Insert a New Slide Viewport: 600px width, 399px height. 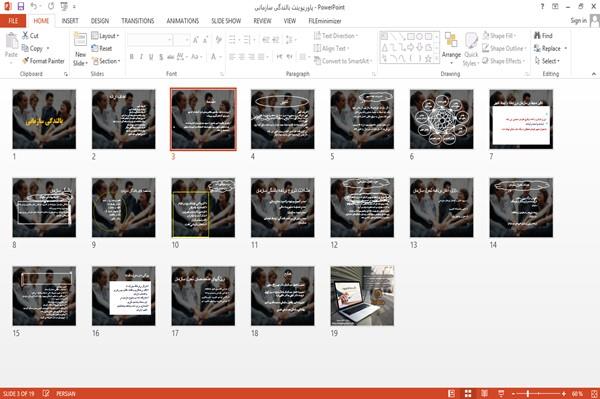80,49
